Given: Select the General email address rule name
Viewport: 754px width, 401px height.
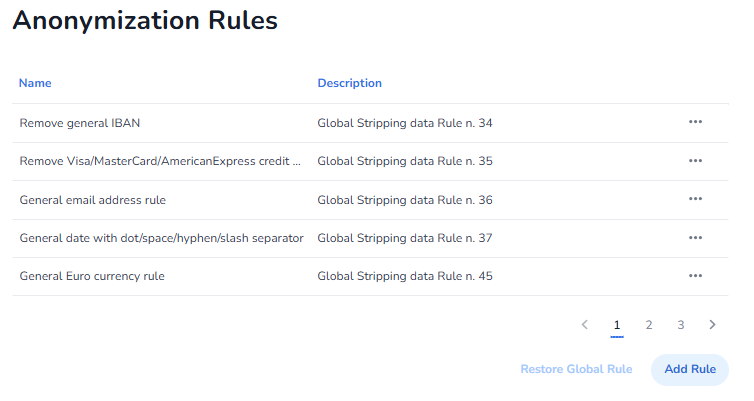Looking at the screenshot, I should (92, 200).
